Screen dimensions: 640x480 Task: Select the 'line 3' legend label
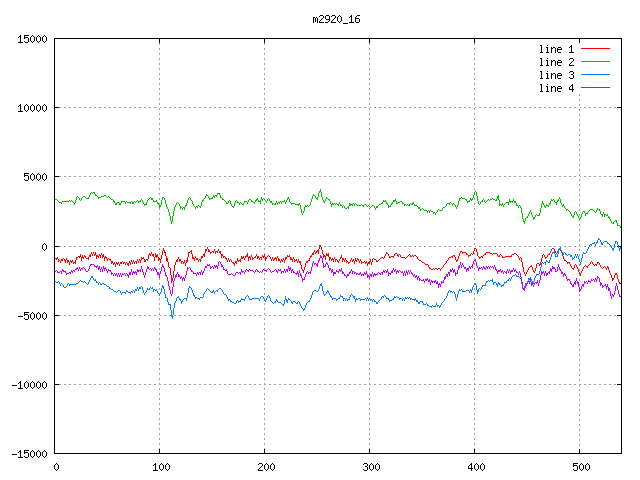tap(557, 75)
